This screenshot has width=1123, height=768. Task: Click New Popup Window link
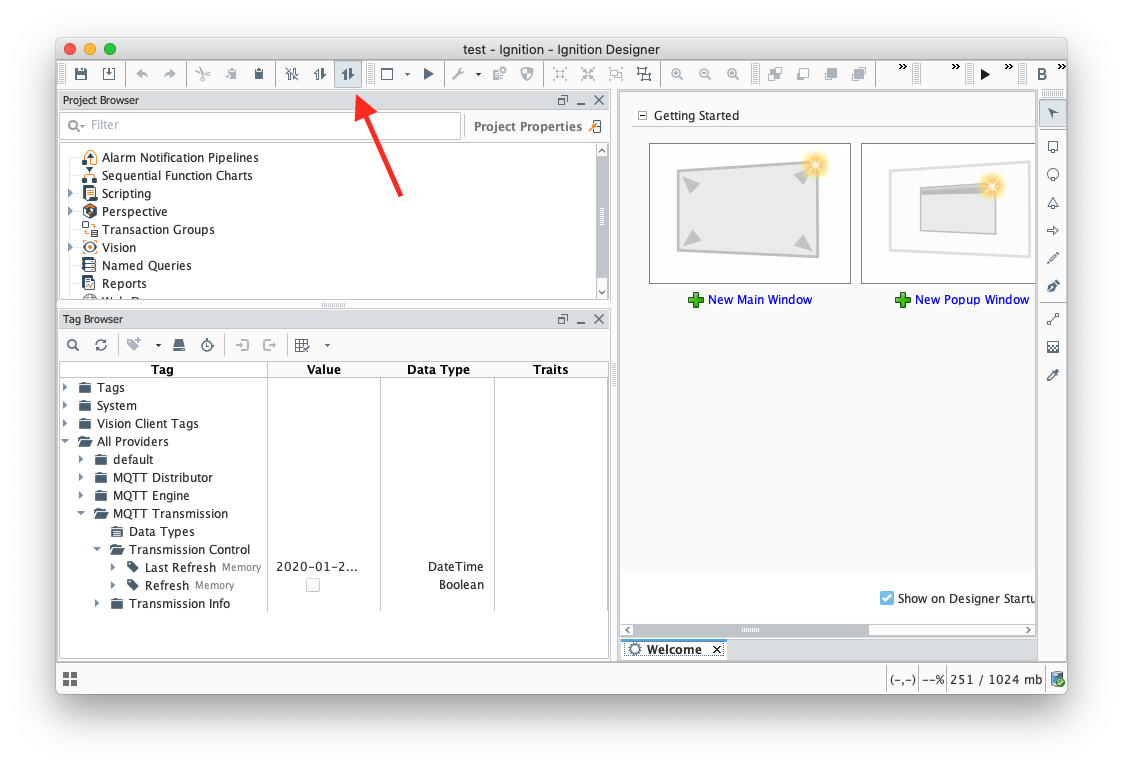[x=971, y=299]
